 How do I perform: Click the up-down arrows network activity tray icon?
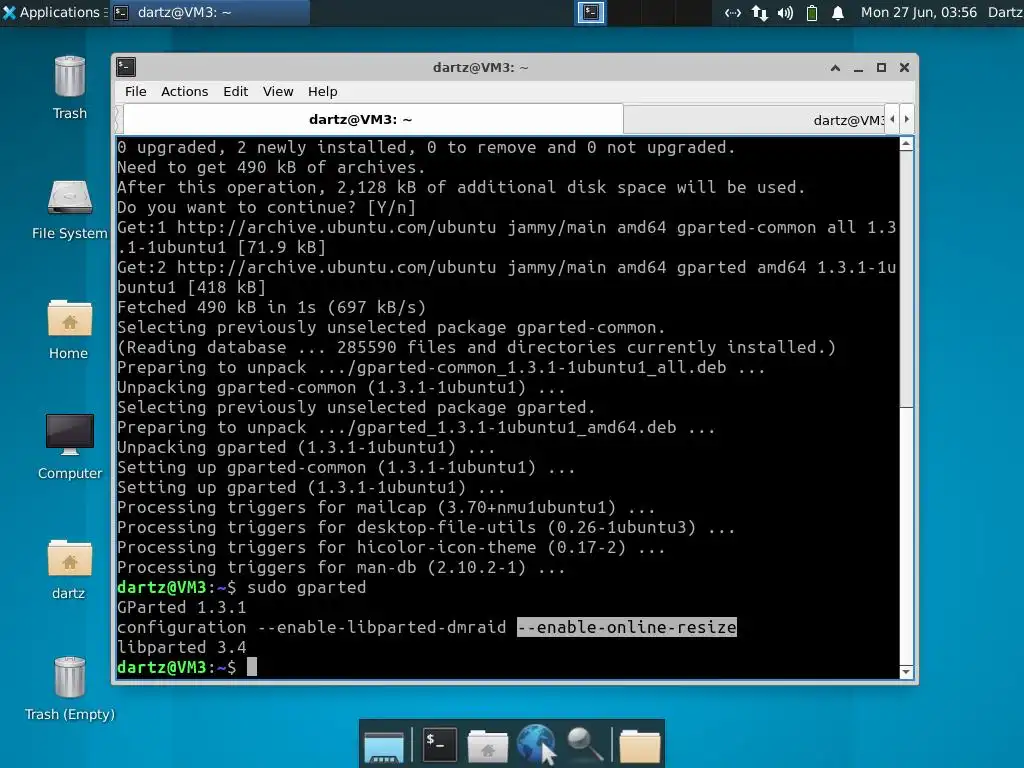click(x=759, y=12)
